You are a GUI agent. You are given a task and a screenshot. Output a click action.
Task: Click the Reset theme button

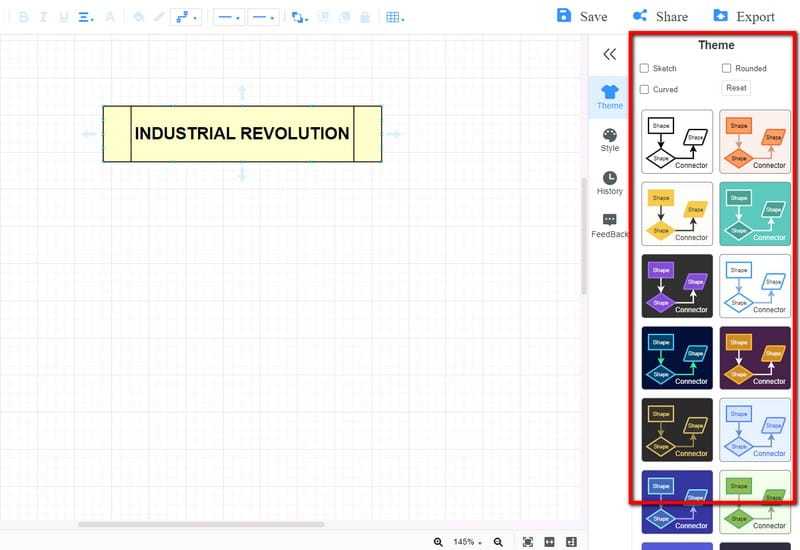tap(736, 88)
